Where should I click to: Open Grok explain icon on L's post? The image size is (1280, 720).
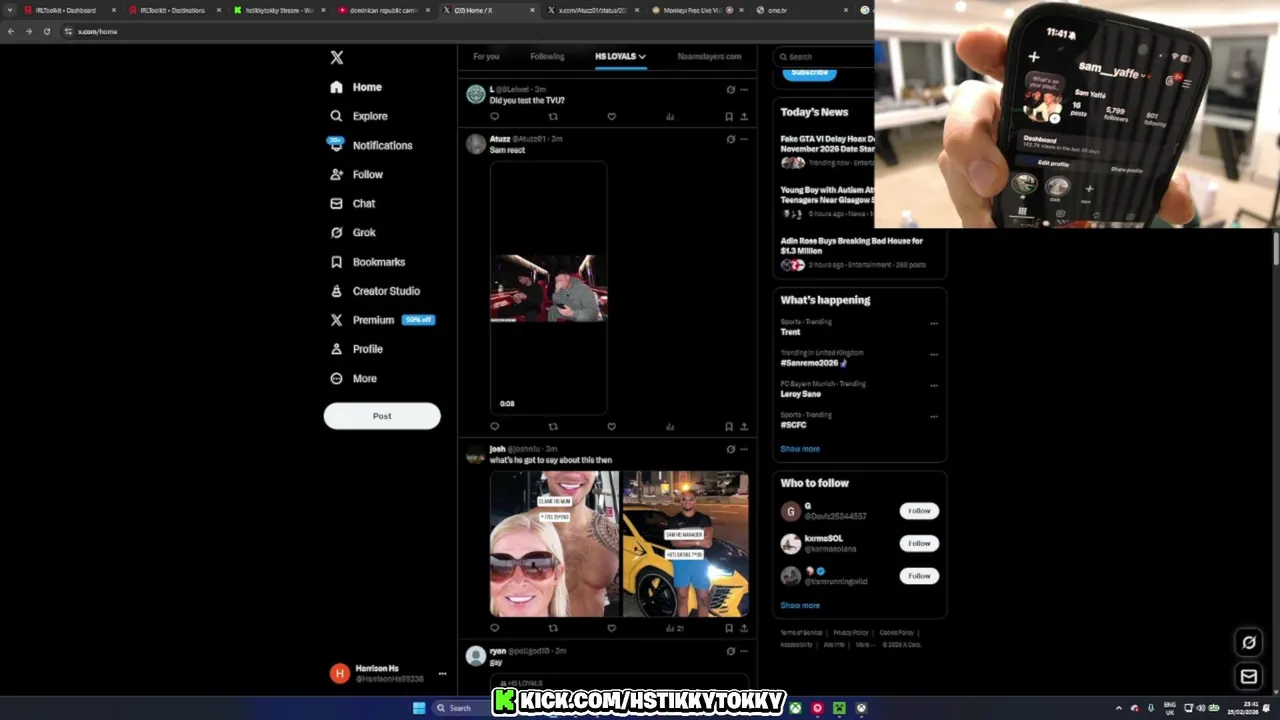pos(730,89)
